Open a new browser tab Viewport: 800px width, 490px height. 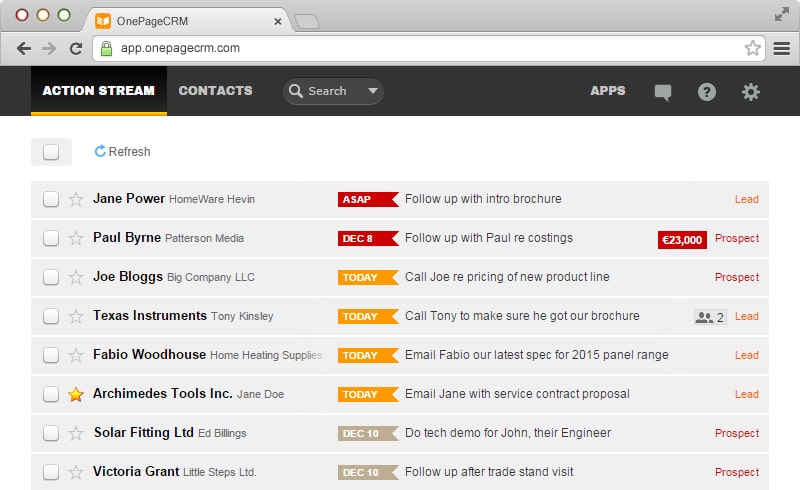click(307, 21)
